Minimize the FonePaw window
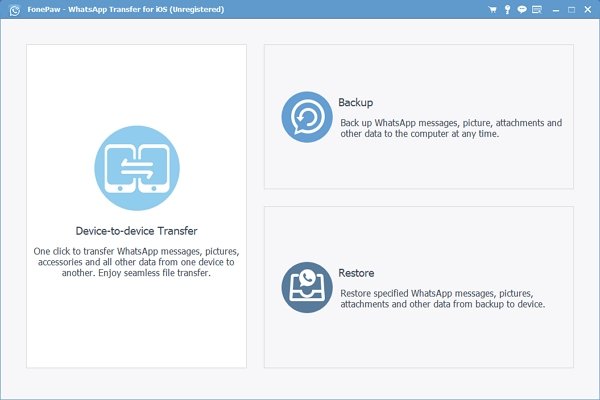Image resolution: width=600 pixels, height=400 pixels. [x=554, y=11]
